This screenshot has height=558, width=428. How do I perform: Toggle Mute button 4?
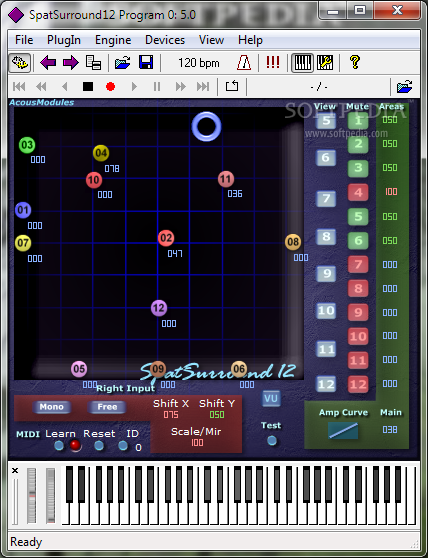[358, 193]
